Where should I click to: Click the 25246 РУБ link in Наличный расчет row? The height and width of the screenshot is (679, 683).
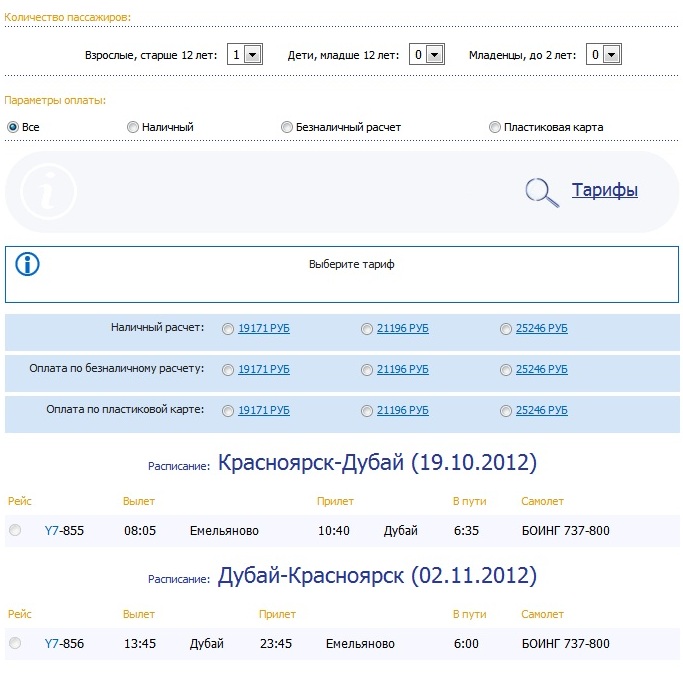[x=541, y=328]
